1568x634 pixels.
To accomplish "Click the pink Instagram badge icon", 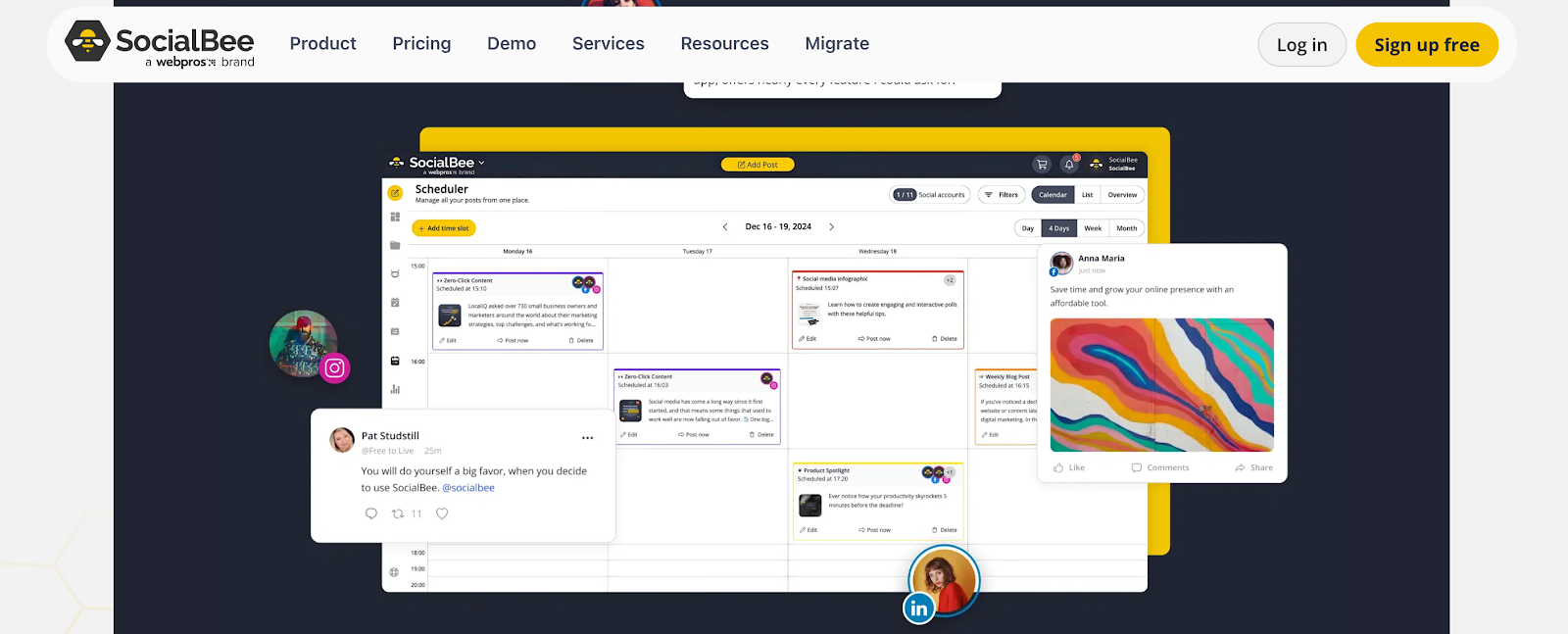I will [334, 368].
